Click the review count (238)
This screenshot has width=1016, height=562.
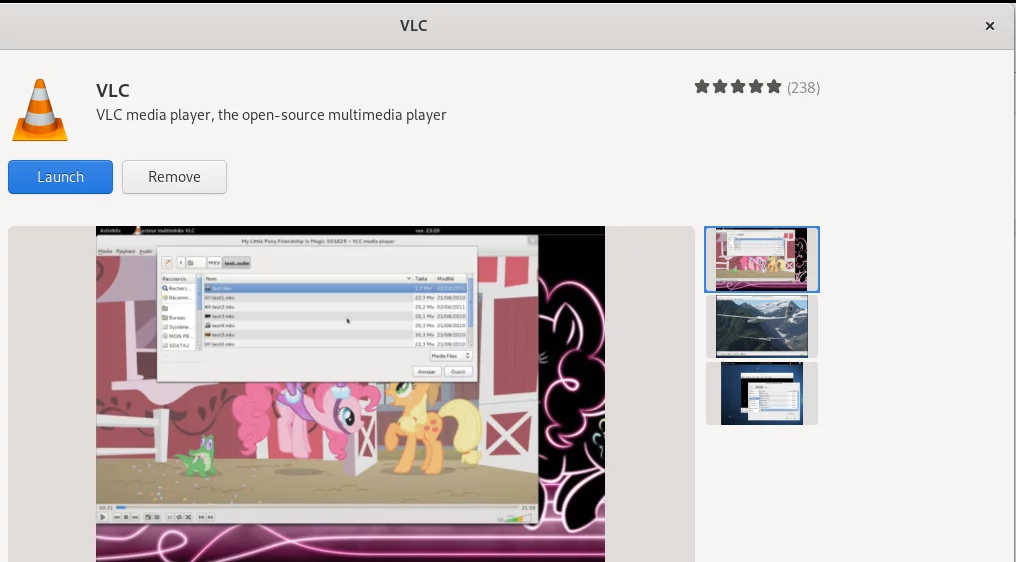[803, 88]
